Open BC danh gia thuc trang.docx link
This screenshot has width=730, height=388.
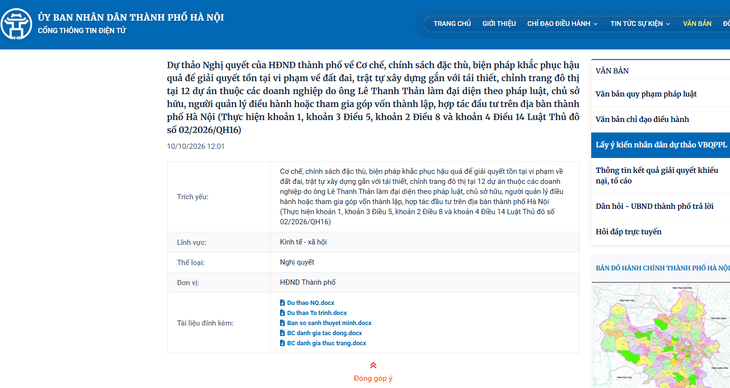pyautogui.click(x=326, y=343)
